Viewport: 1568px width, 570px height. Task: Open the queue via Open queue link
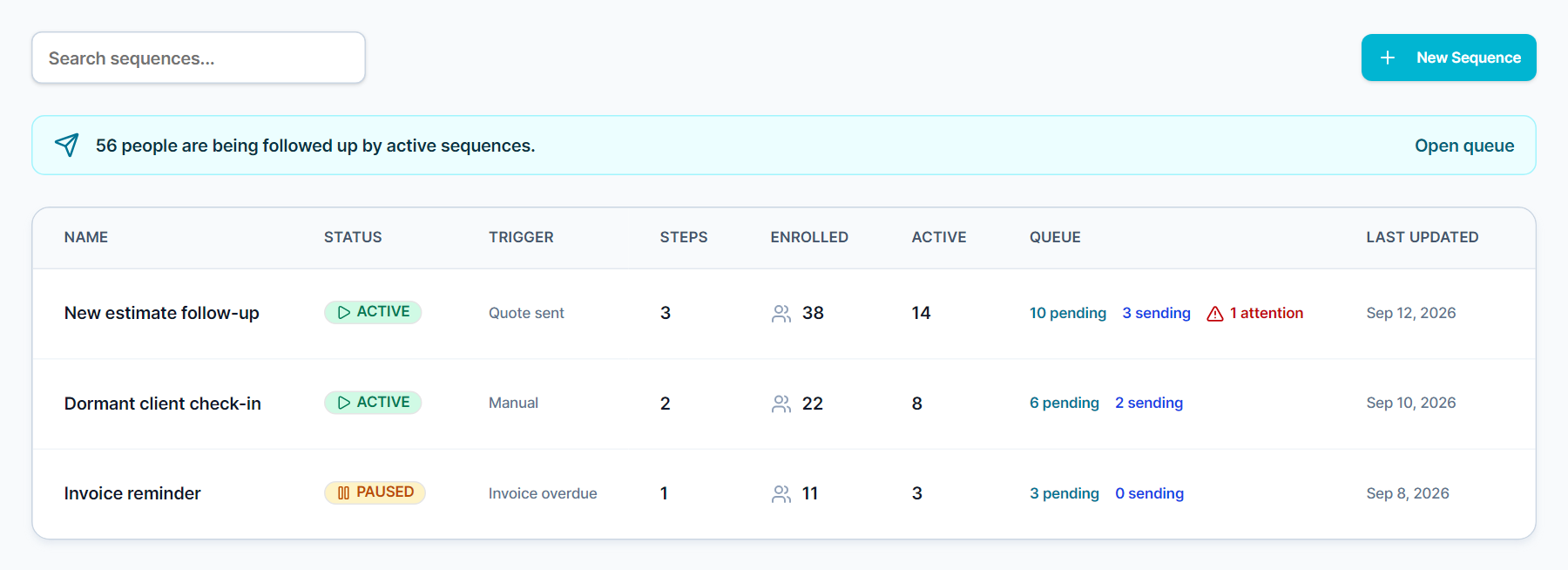1464,146
